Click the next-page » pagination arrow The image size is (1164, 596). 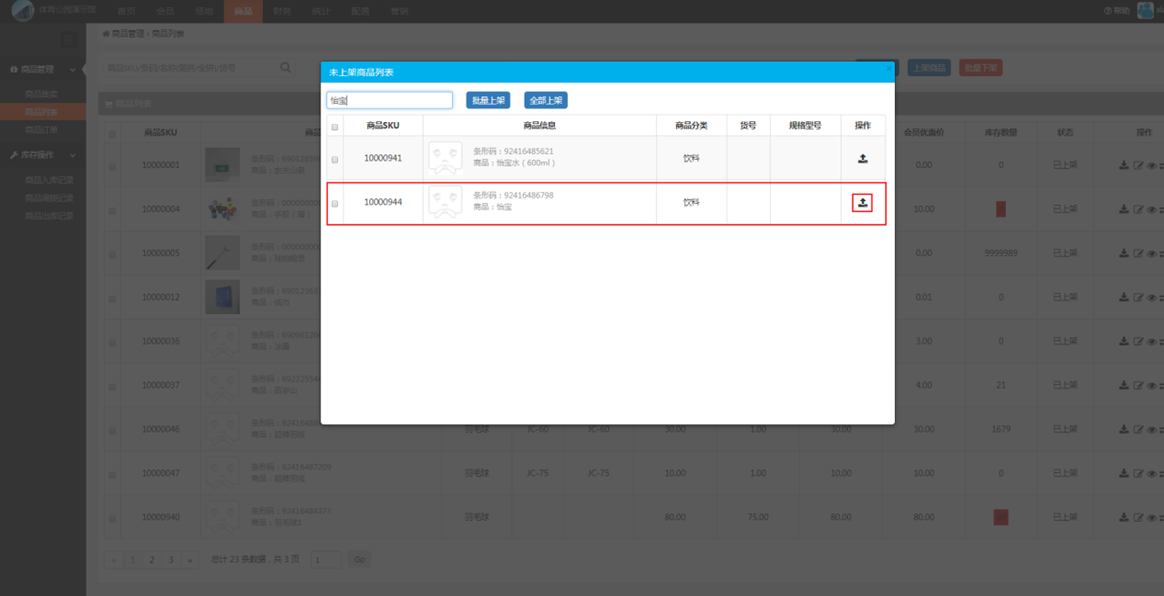[x=189, y=560]
